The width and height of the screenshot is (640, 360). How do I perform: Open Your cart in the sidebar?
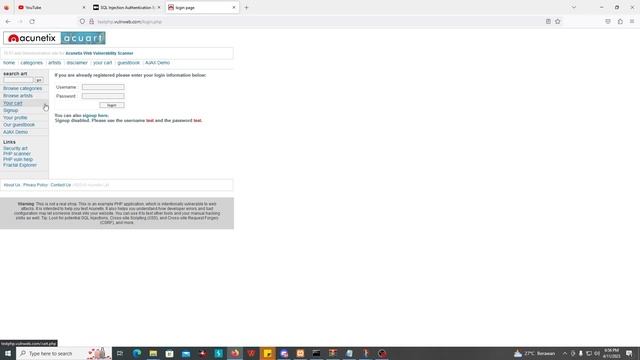[x=13, y=103]
